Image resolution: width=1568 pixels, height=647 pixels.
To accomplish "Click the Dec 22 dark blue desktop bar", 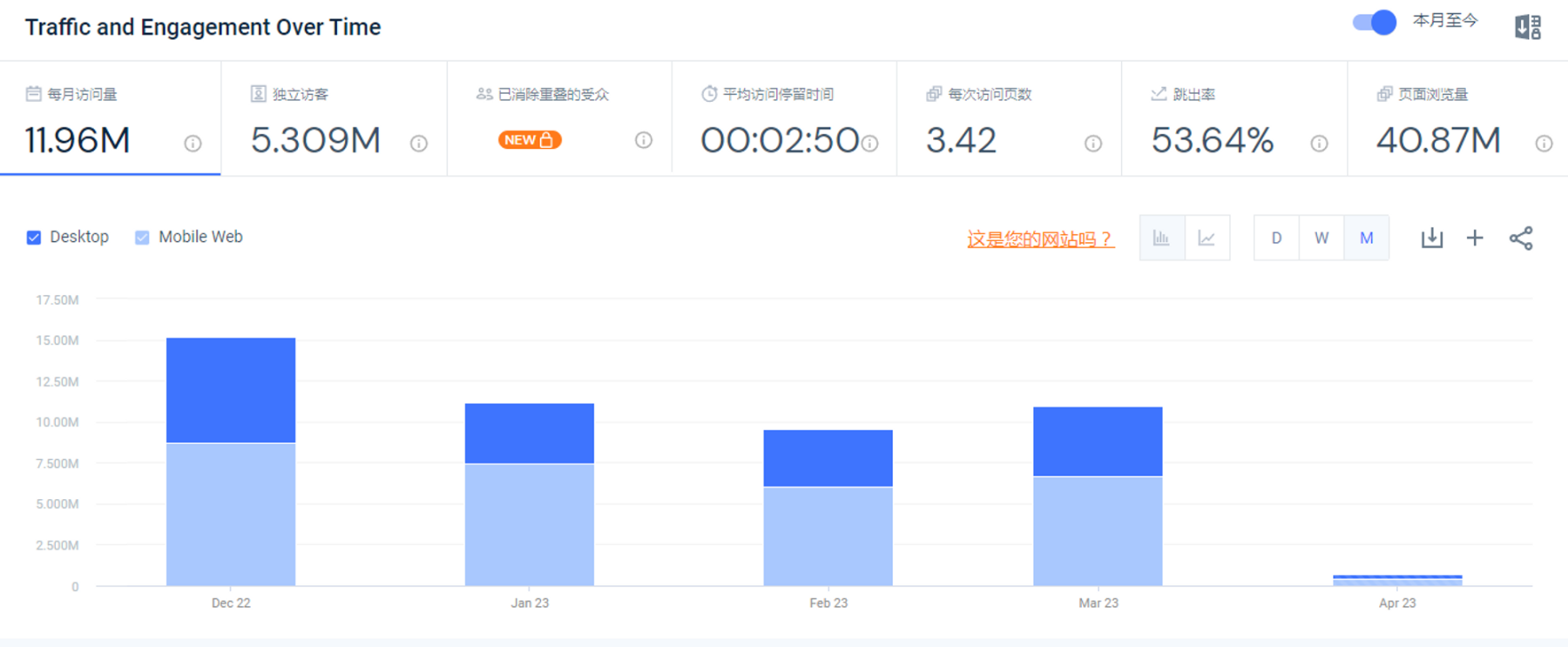I will coord(231,390).
